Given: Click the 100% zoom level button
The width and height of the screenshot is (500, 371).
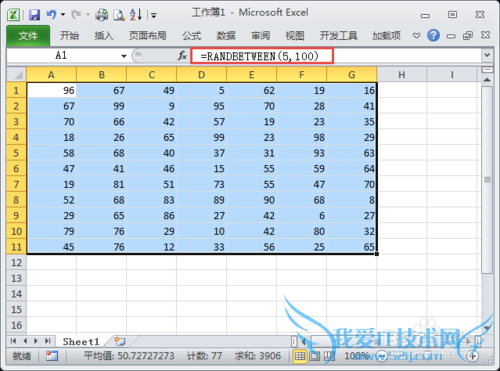Looking at the screenshot, I should [x=356, y=356].
